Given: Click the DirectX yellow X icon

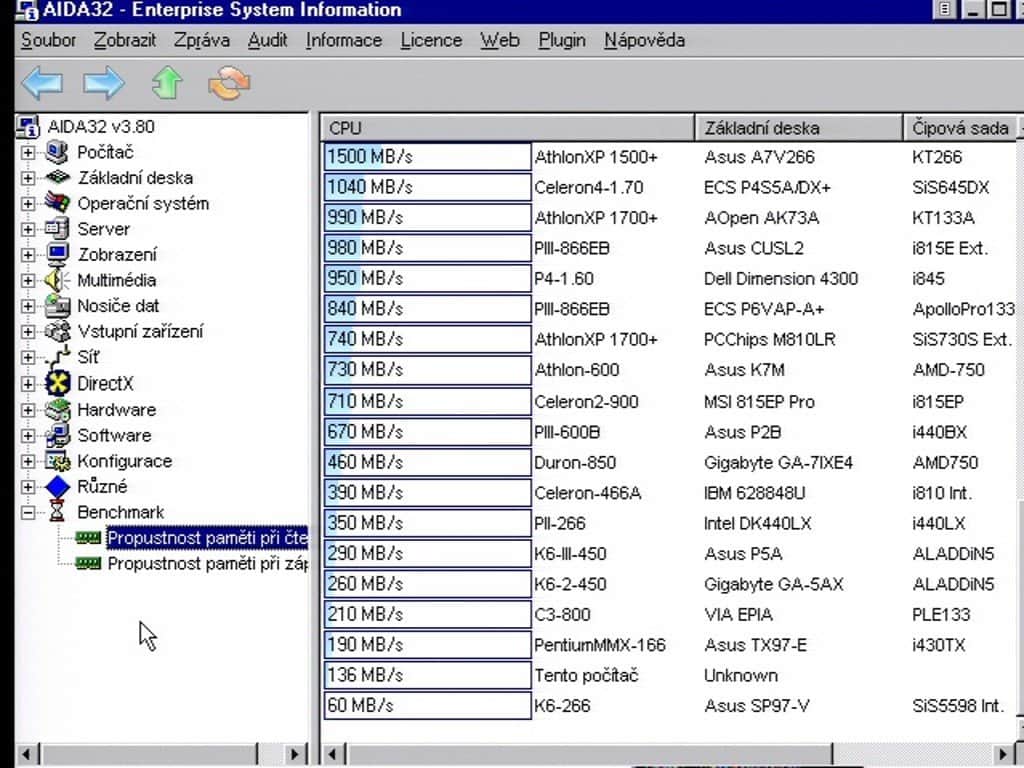Looking at the screenshot, I should pyautogui.click(x=57, y=383).
